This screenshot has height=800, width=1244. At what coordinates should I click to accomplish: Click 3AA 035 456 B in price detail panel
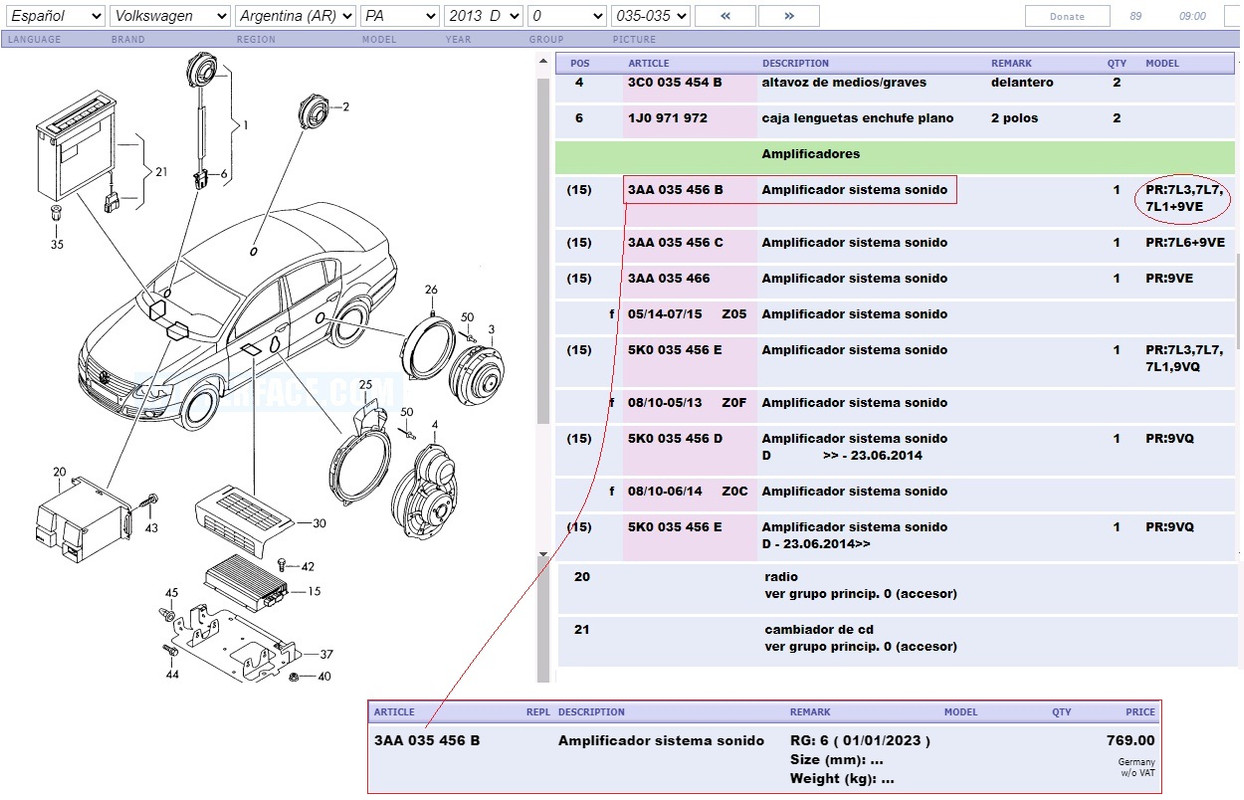click(427, 741)
